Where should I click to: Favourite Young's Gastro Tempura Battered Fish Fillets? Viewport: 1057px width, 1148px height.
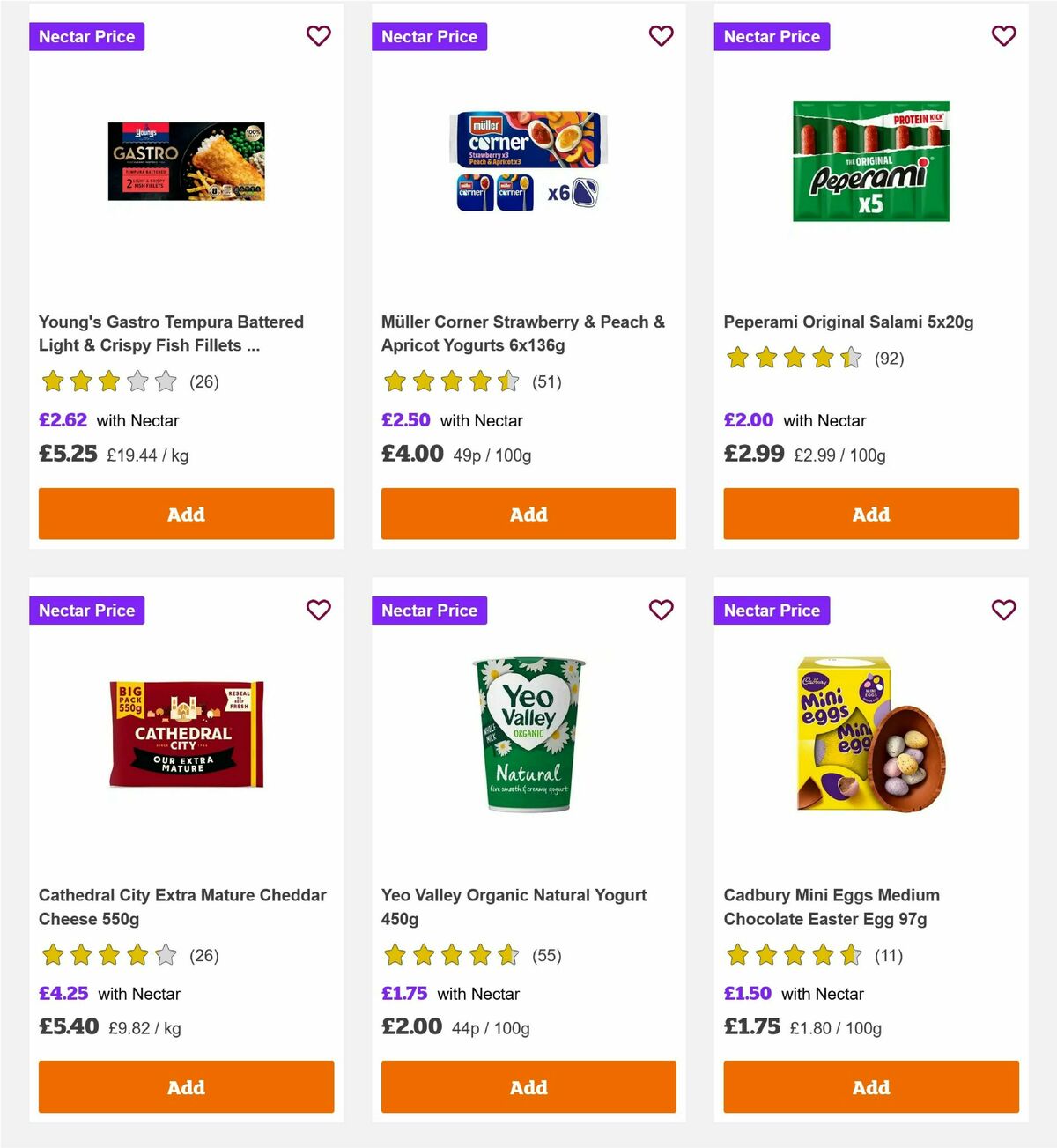tap(318, 36)
